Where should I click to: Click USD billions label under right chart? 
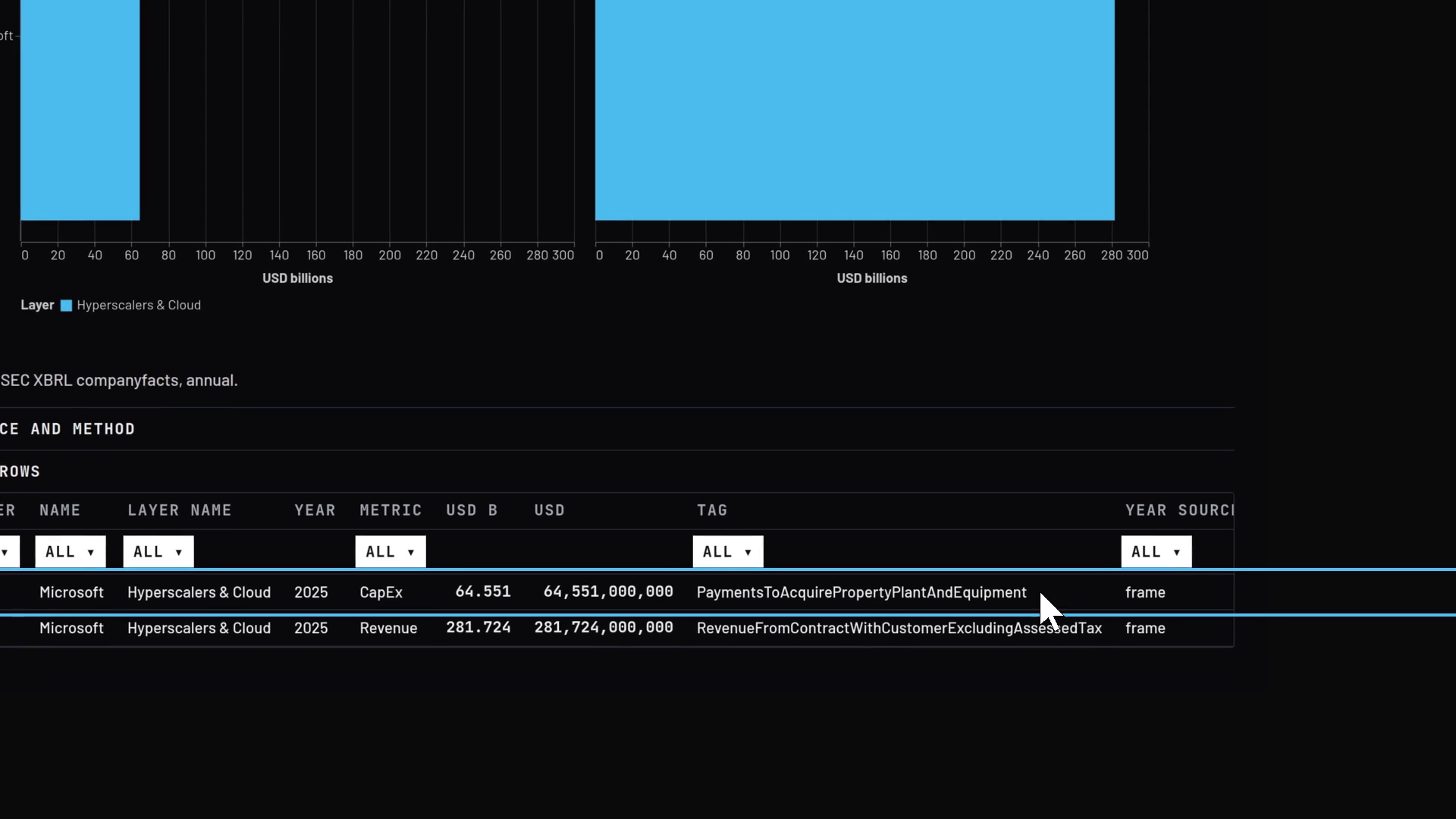click(872, 278)
